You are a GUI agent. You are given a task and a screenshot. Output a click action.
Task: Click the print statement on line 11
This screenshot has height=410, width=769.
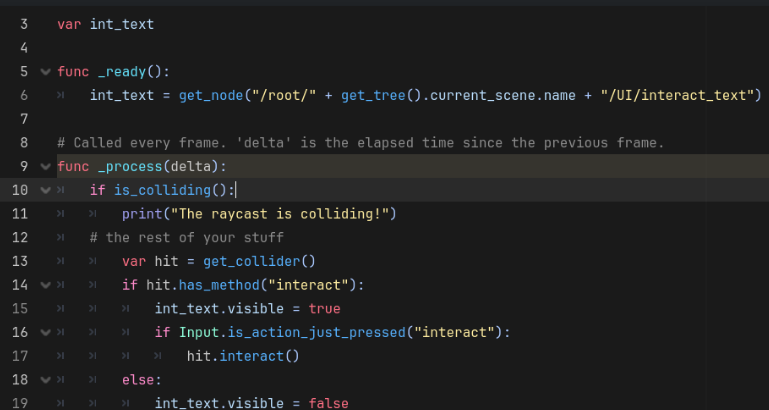tap(259, 214)
